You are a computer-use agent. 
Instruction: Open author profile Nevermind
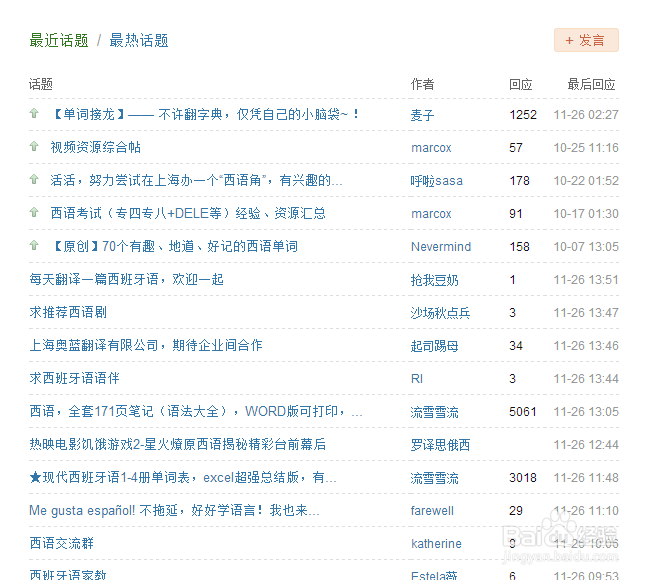441,247
